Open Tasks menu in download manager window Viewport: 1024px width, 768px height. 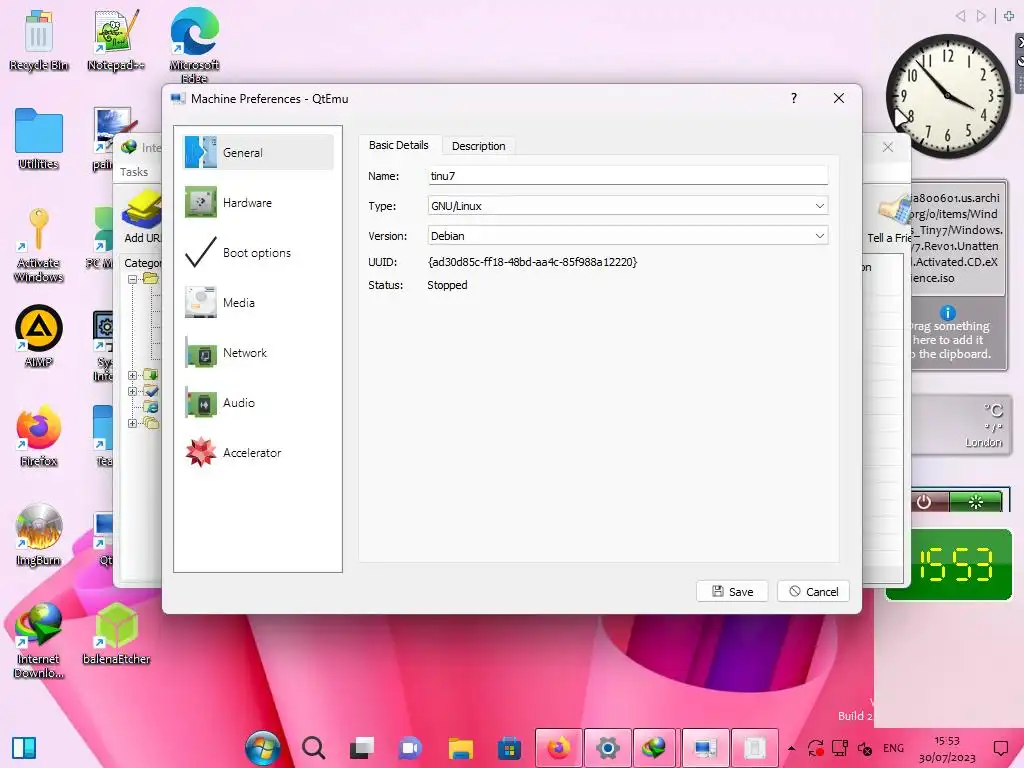point(134,172)
